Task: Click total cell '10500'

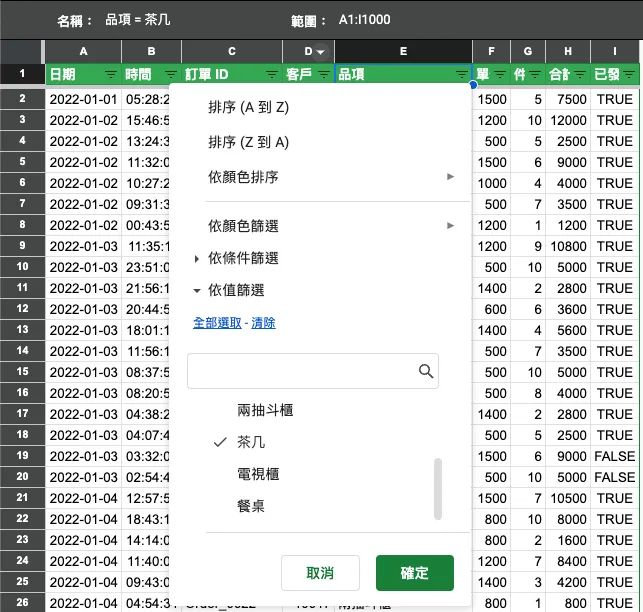Action: (568, 498)
